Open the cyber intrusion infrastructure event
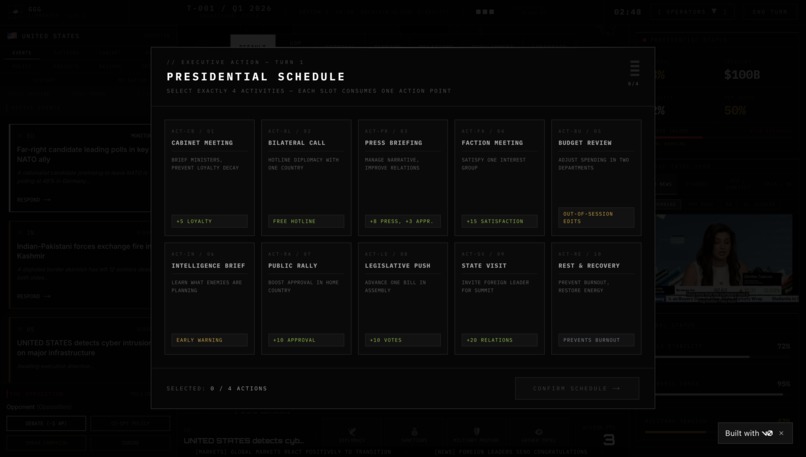 point(80,350)
